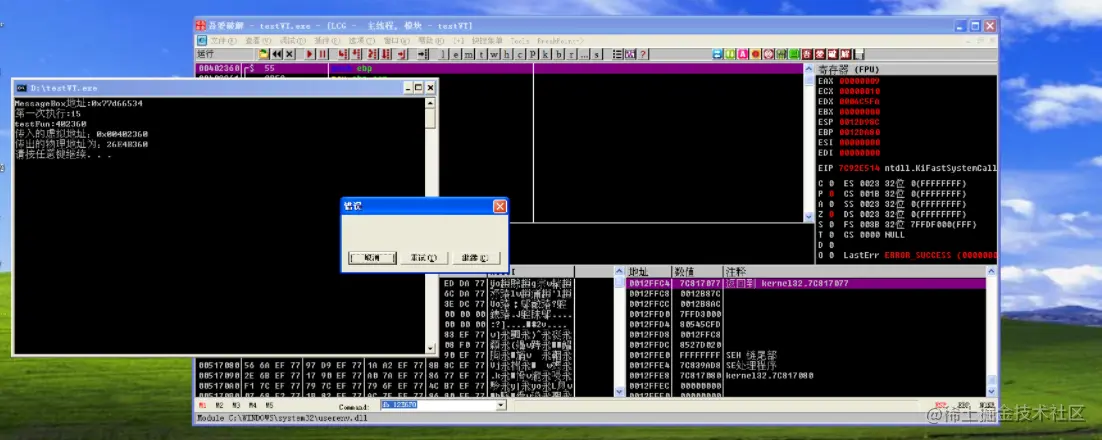Screen dimensions: 1102x440
Task: Open help with red question mark icon
Action: 642,54
